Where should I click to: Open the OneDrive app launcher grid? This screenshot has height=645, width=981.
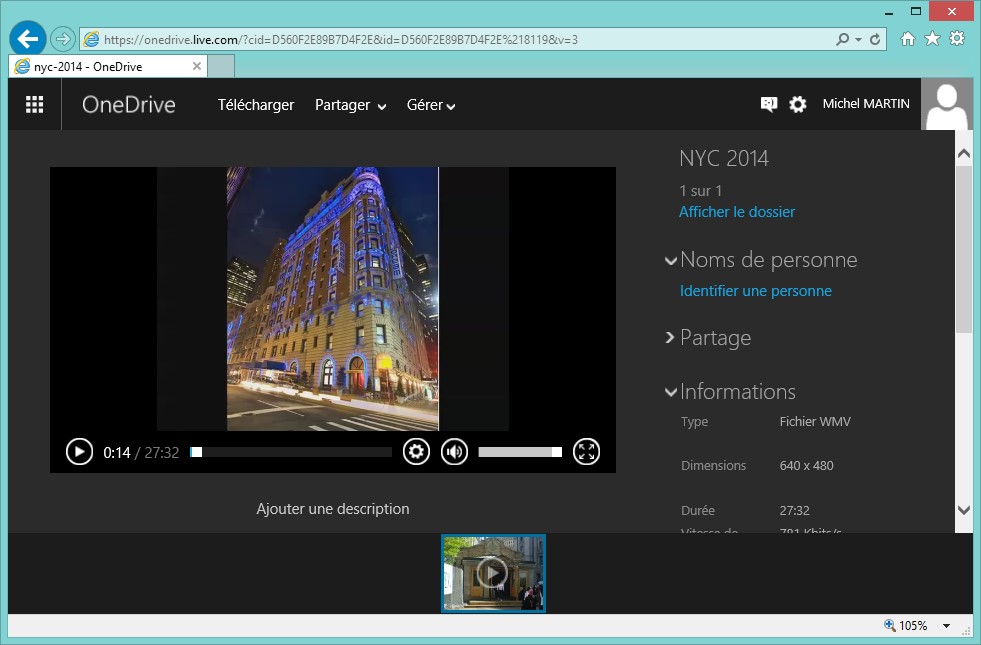point(35,105)
